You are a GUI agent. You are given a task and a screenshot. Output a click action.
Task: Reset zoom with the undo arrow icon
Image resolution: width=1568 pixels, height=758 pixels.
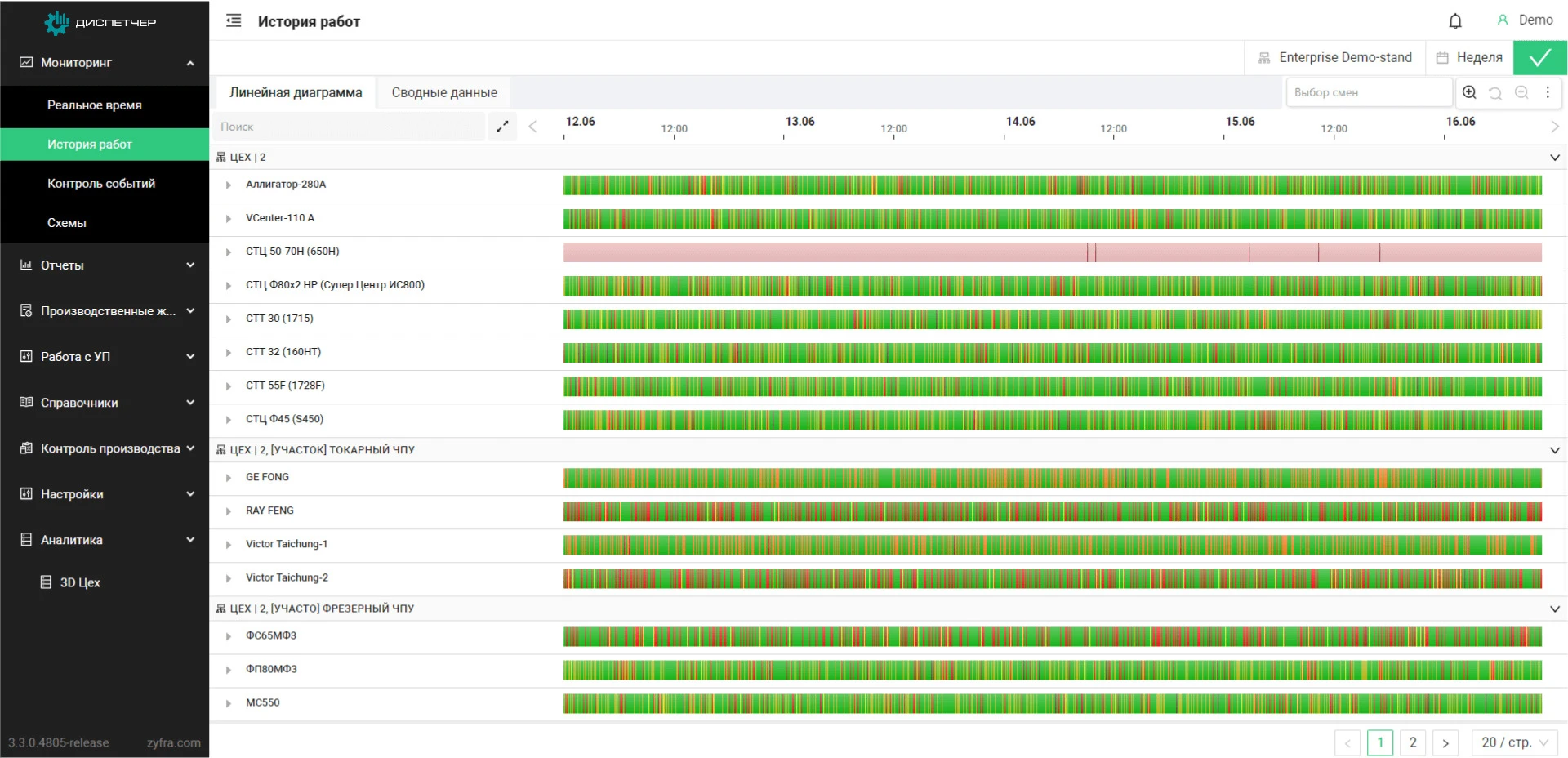(1495, 92)
